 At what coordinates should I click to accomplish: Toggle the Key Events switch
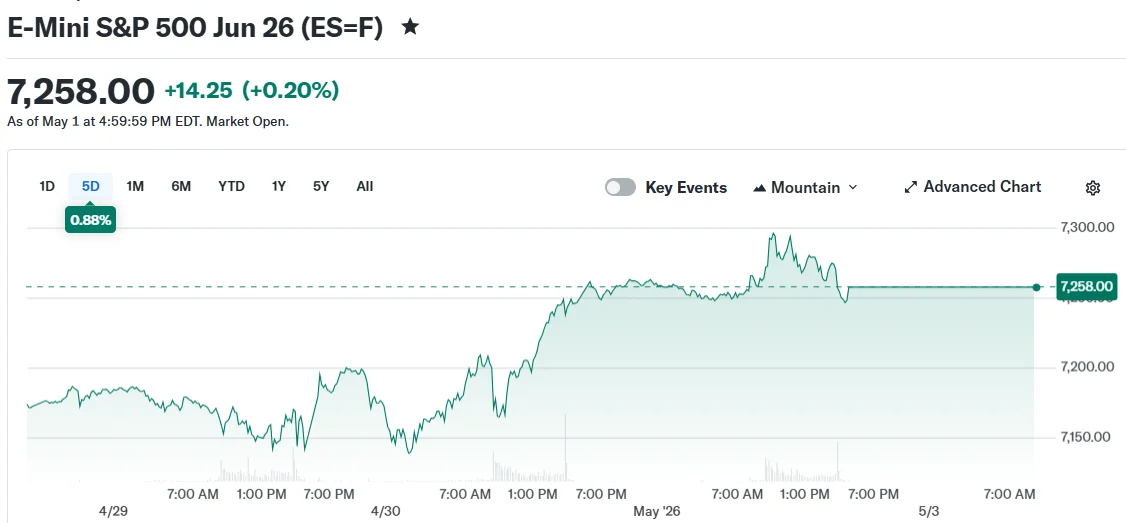click(620, 188)
